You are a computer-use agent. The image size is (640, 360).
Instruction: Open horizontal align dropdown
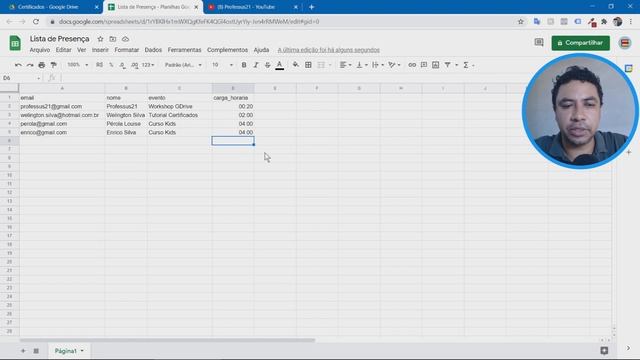click(345, 65)
